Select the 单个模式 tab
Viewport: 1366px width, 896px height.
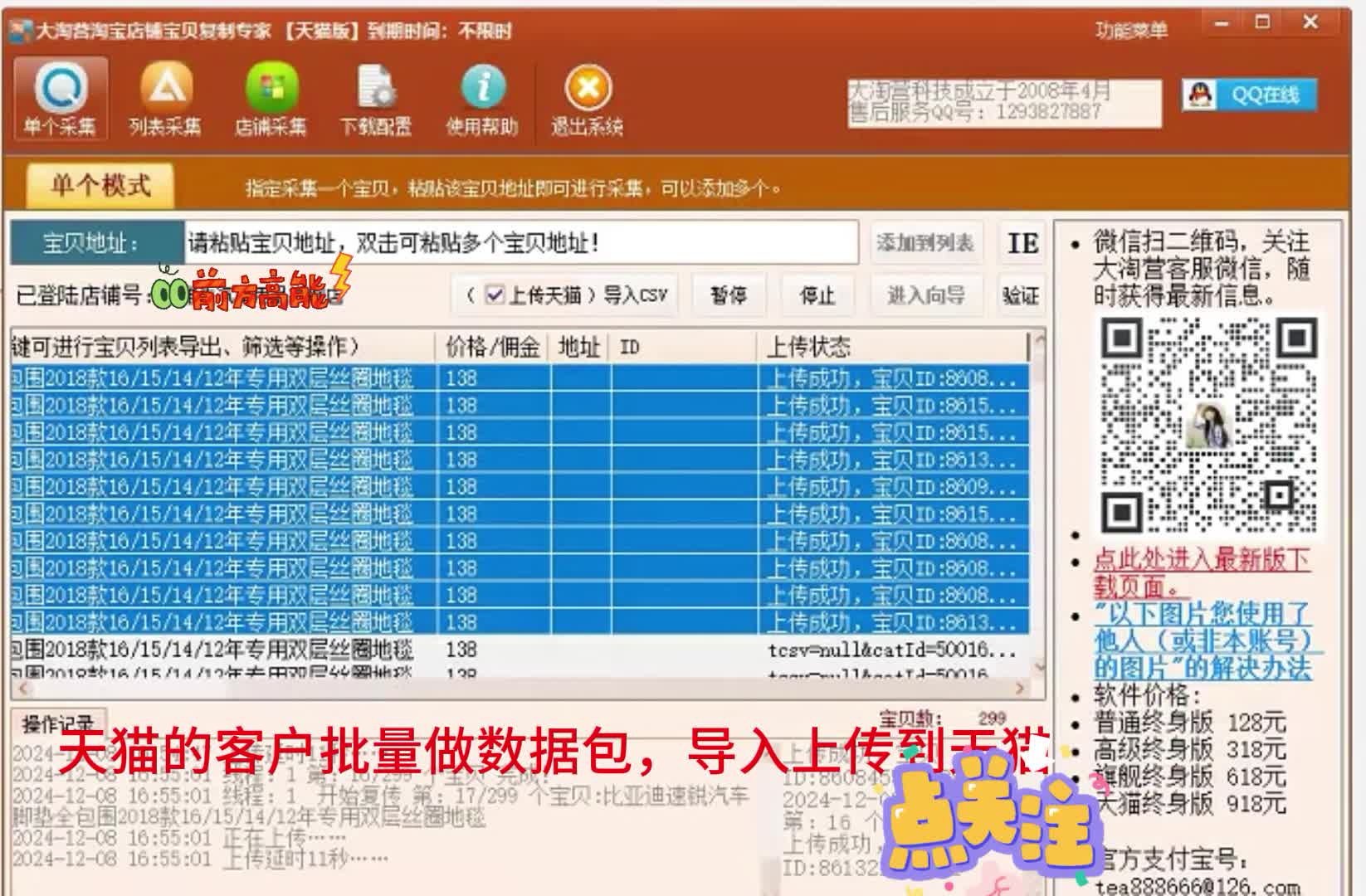98,184
